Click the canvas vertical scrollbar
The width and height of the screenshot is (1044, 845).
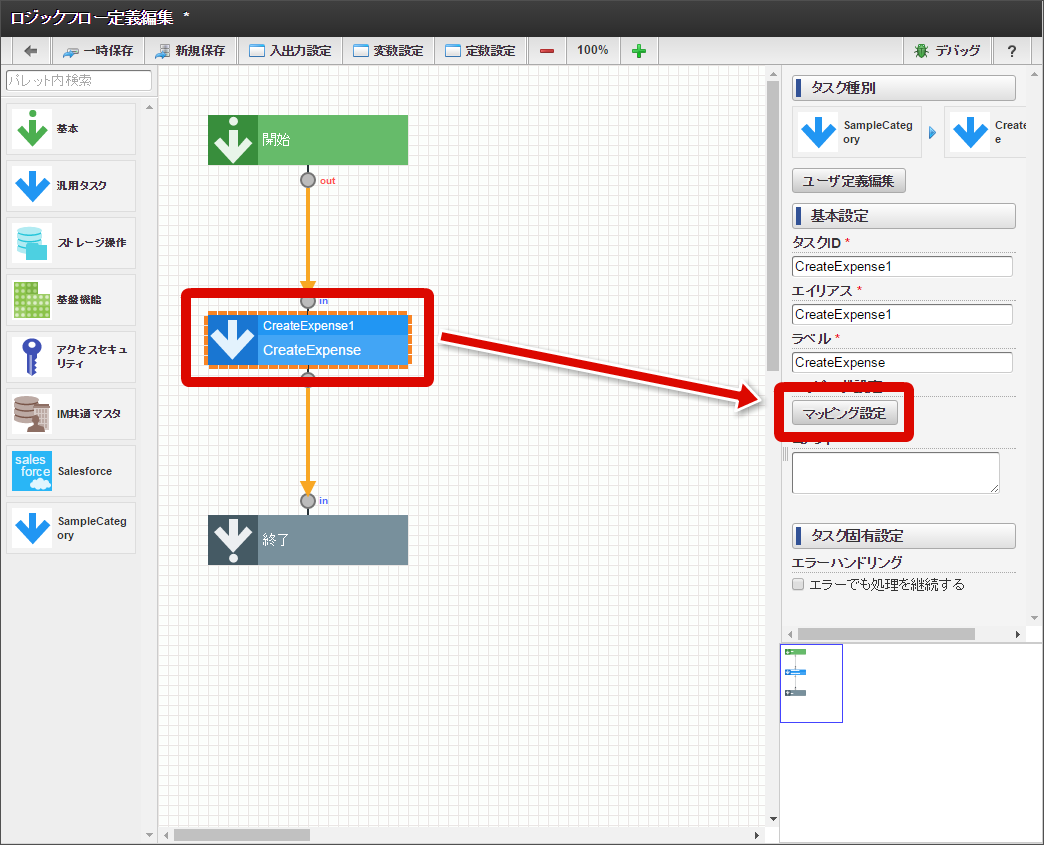point(772,226)
